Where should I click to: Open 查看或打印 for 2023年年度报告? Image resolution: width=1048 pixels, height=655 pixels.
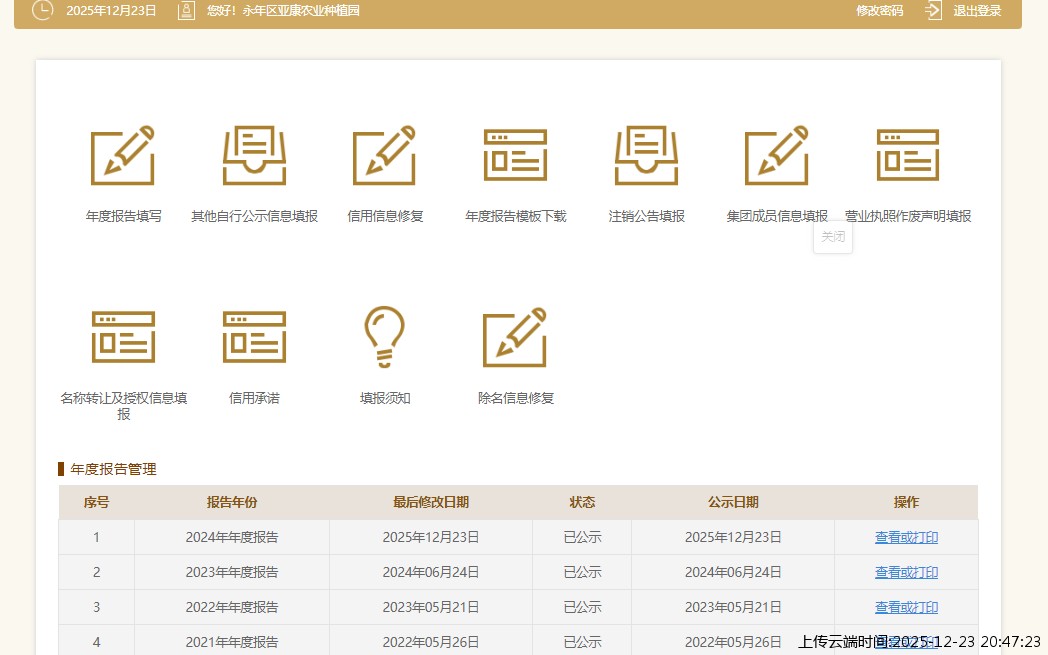click(906, 572)
